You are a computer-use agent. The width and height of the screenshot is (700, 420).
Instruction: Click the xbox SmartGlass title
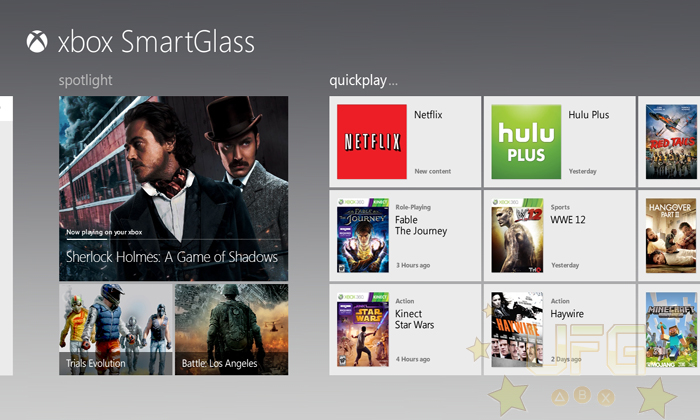156,42
